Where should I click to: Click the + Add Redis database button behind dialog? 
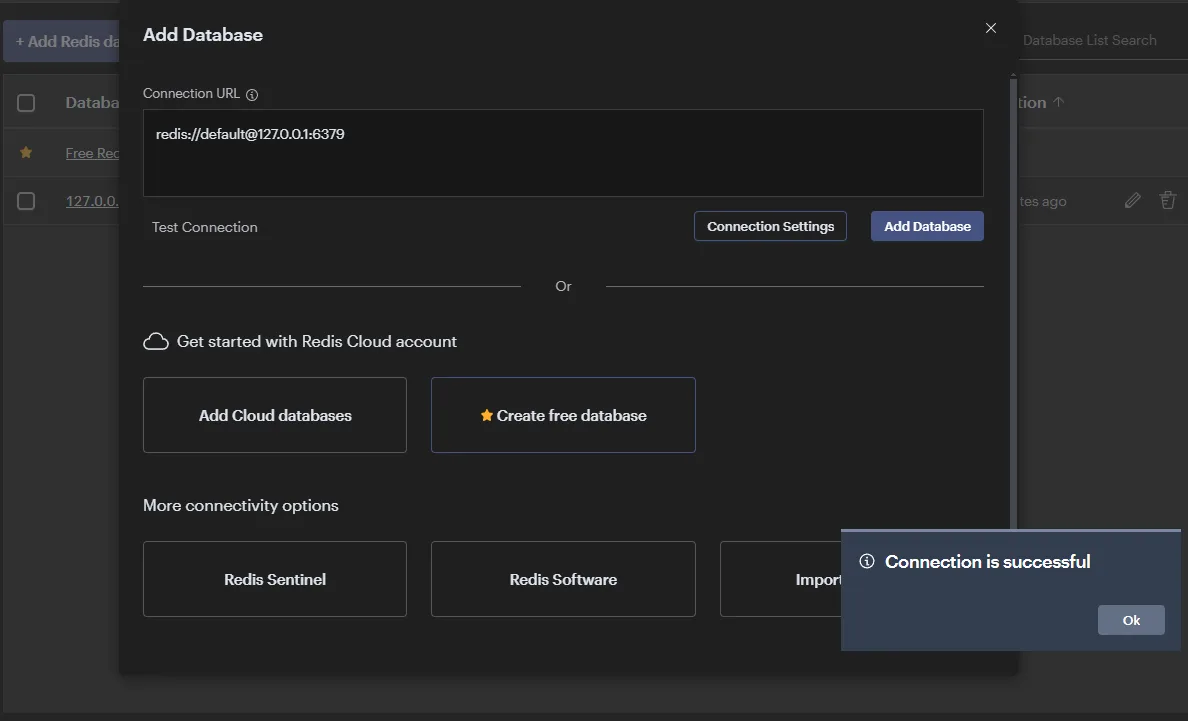[x=61, y=42]
